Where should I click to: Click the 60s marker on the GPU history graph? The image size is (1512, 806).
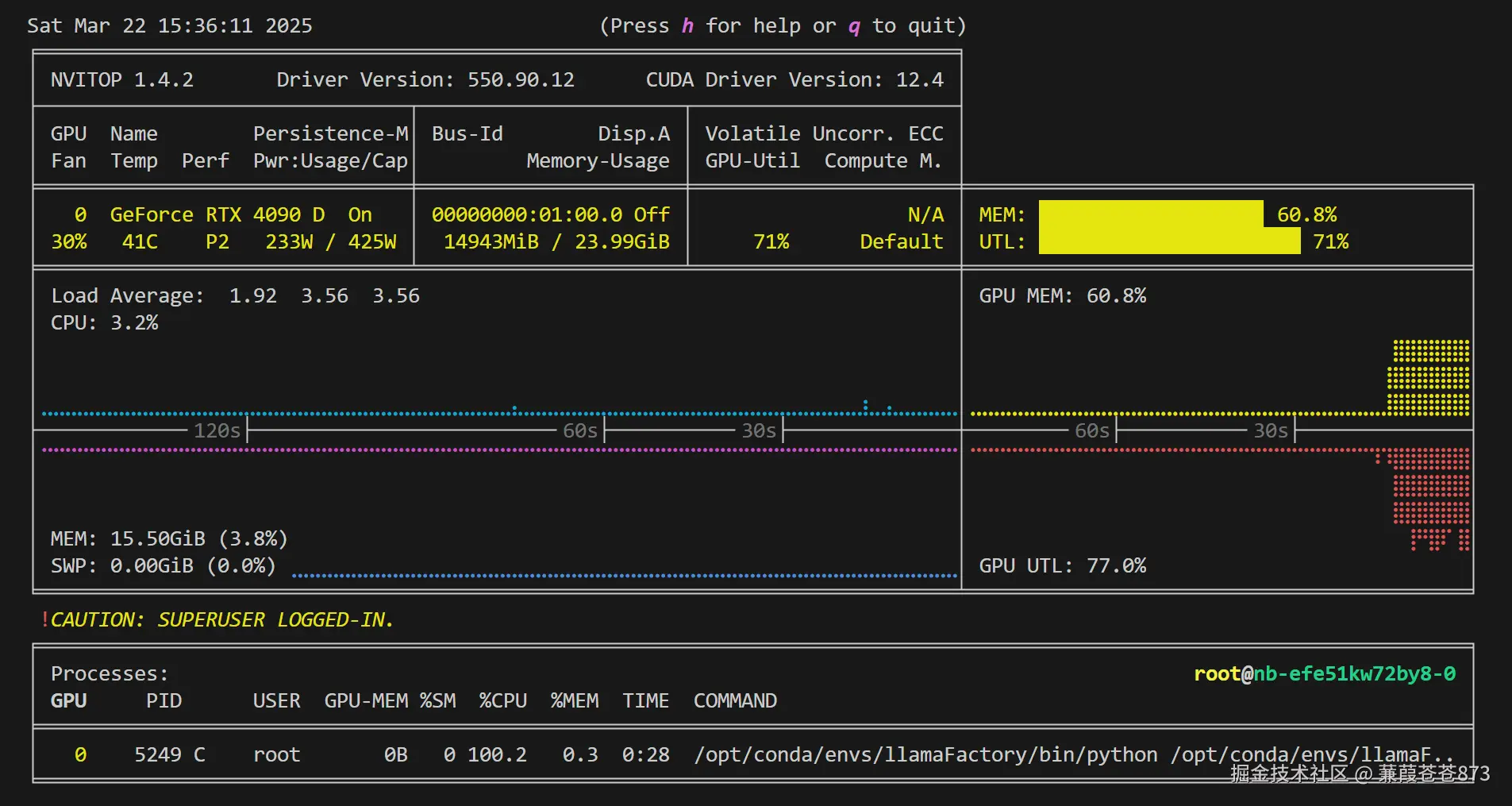(1091, 430)
